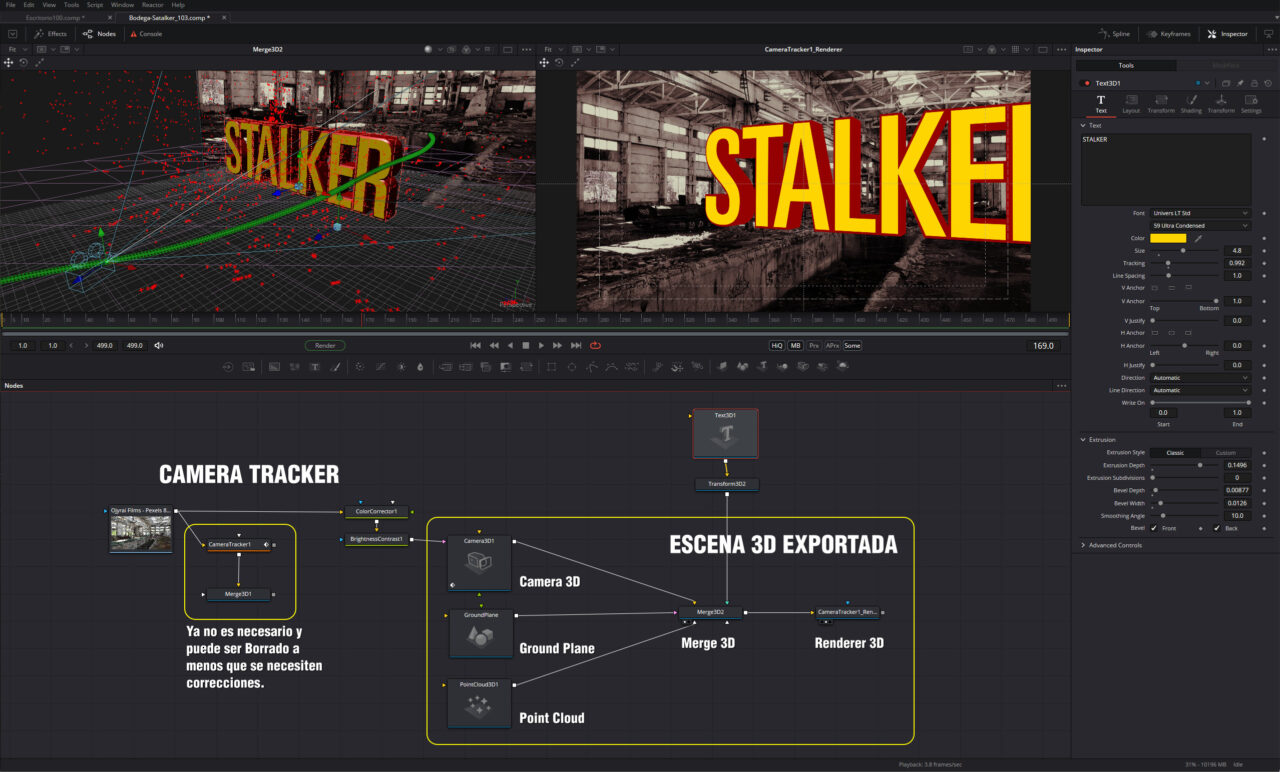
Task: Switch to Modifiers tab in Inspector
Action: 1224,65
